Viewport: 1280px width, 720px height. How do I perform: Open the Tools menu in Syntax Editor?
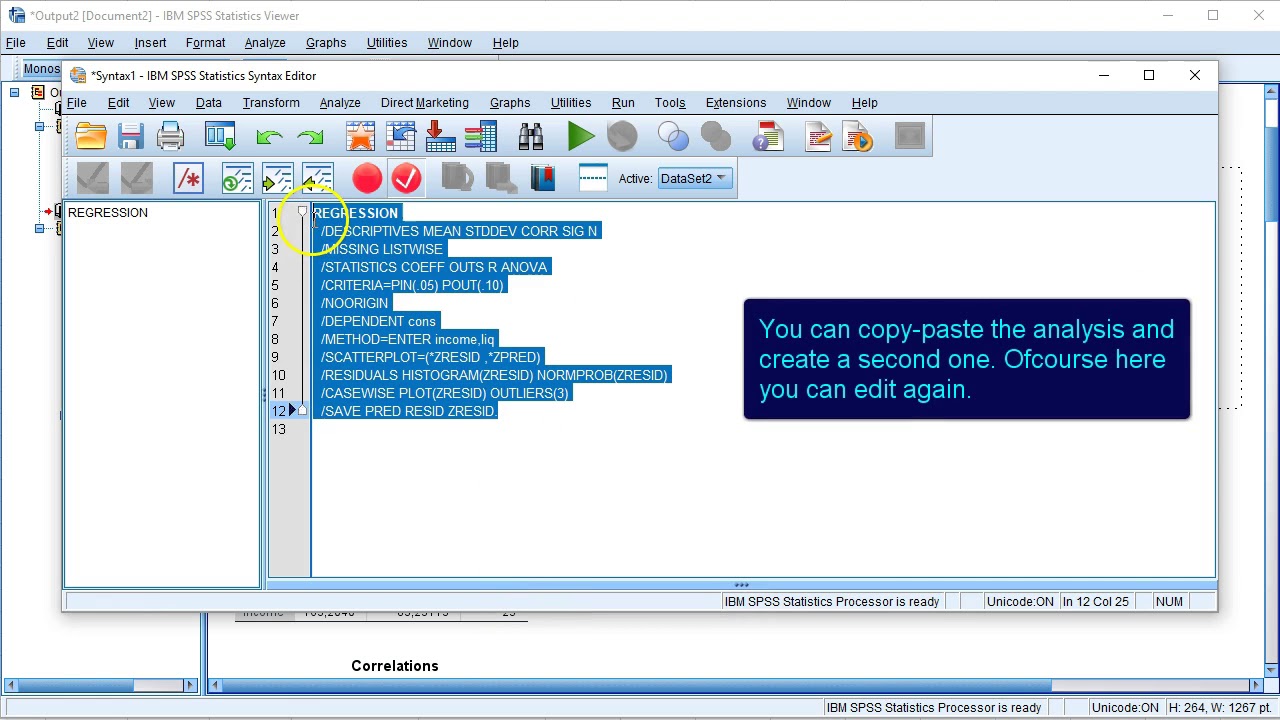670,103
